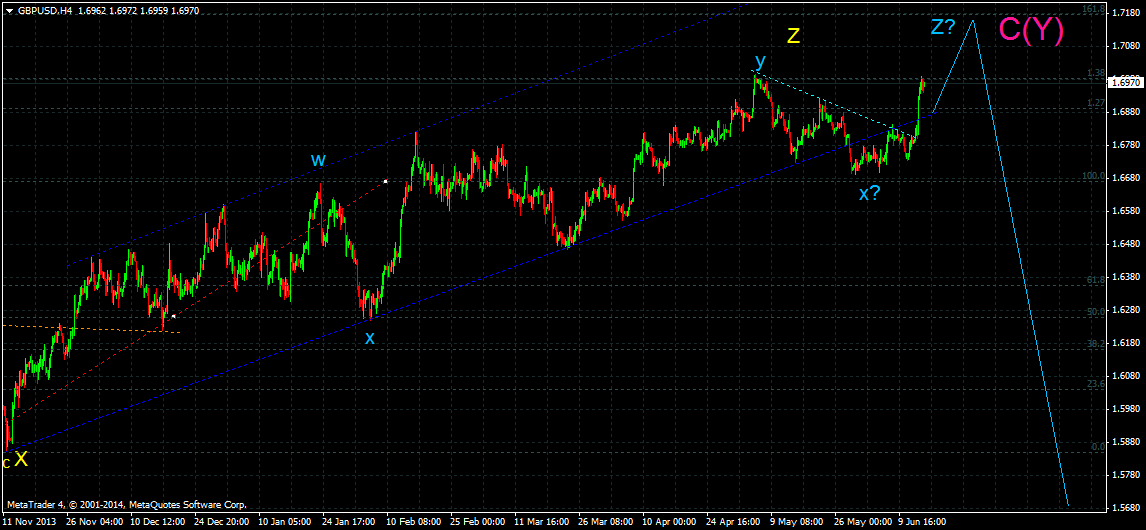The image size is (1146, 530).
Task: Click the 1.6780 price on the axis
Action: click(1126, 145)
